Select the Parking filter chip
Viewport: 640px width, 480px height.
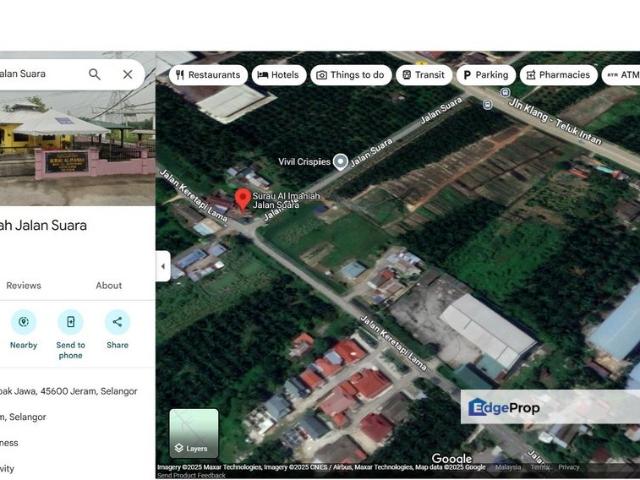pos(485,75)
